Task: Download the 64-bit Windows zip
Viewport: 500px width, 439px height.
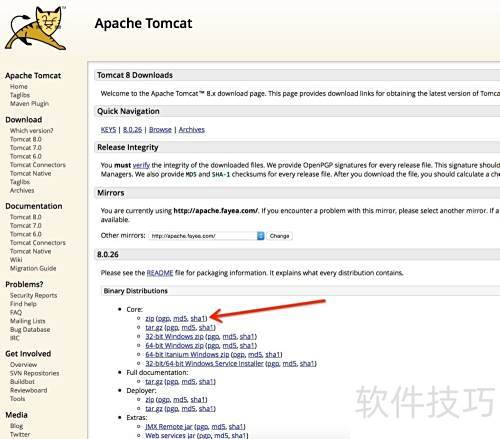Action: point(174,346)
